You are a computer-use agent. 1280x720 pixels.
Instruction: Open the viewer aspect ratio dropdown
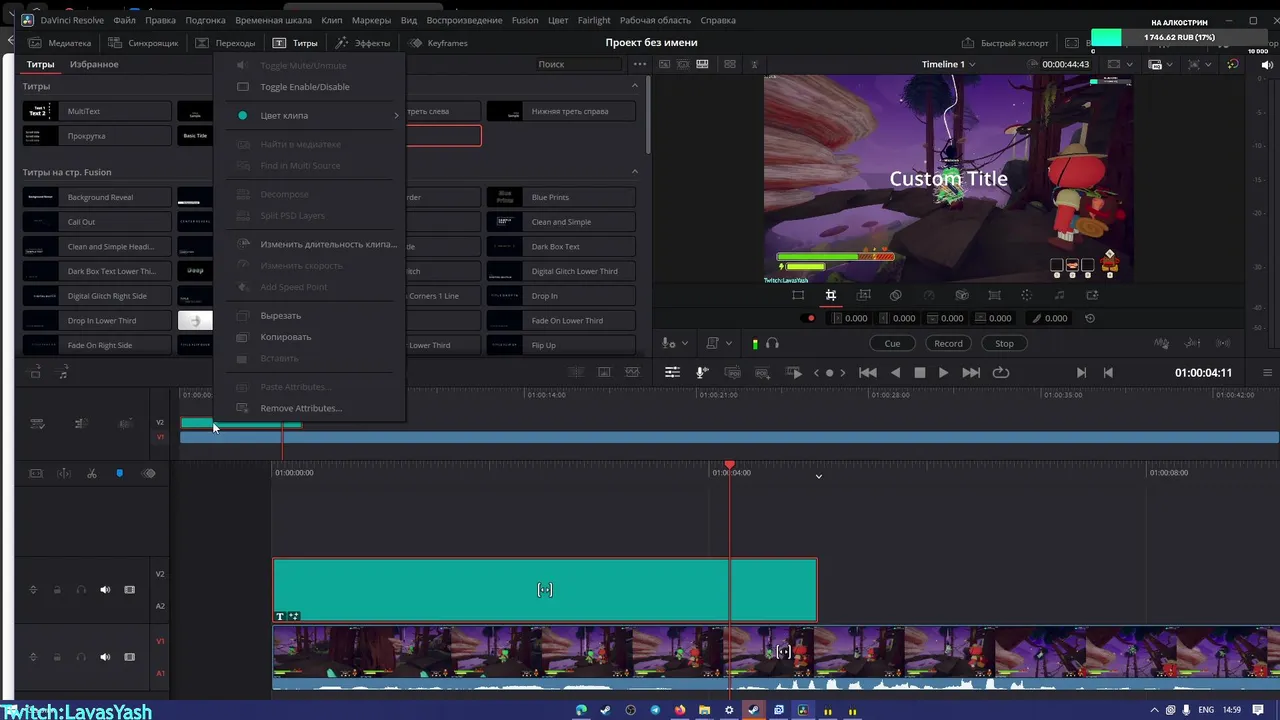[x=1129, y=65]
